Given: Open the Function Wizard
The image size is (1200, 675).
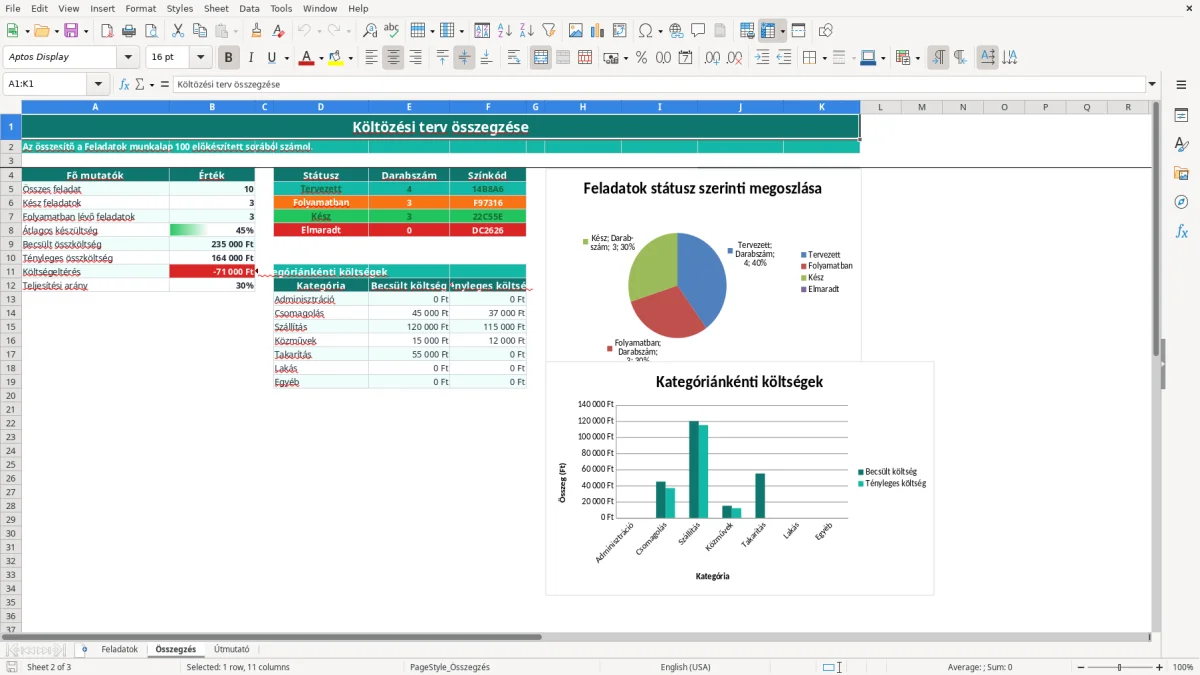Looking at the screenshot, I should point(125,85).
